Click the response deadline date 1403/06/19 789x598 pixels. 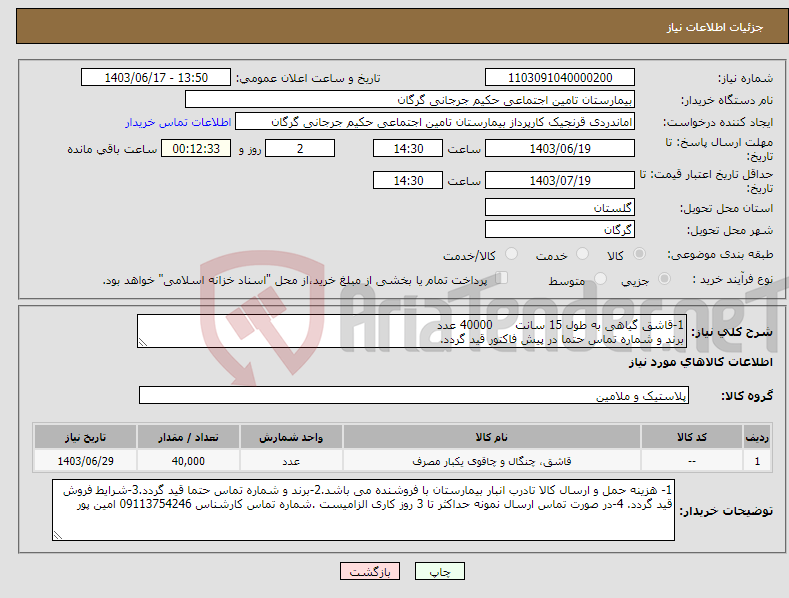tap(560, 148)
